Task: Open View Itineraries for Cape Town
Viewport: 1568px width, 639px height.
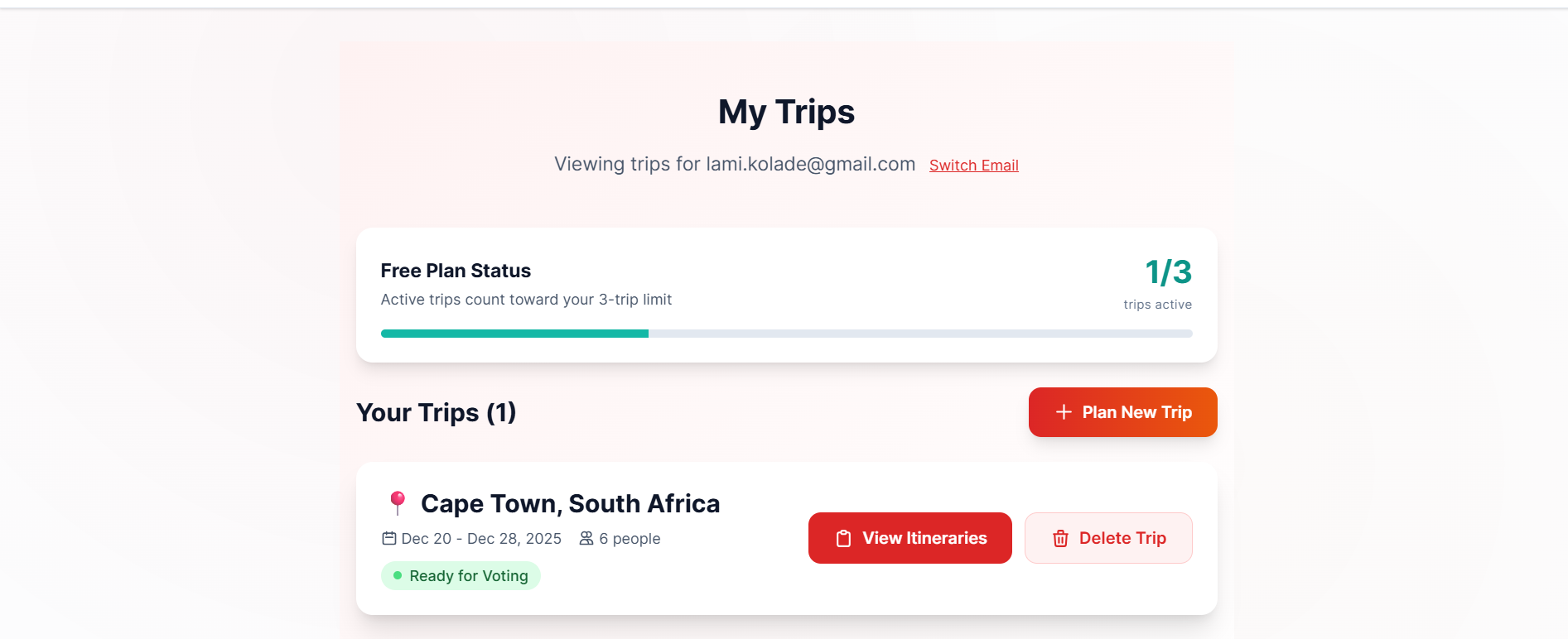Action: (909, 538)
